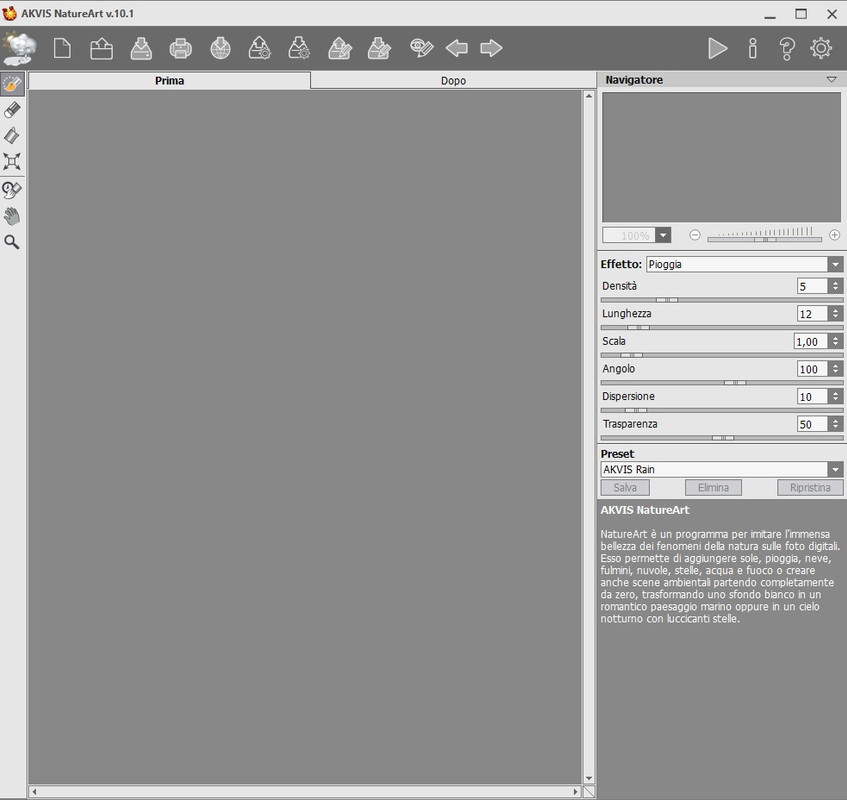Click the Scala slider
This screenshot has height=800, width=847.
722,355
